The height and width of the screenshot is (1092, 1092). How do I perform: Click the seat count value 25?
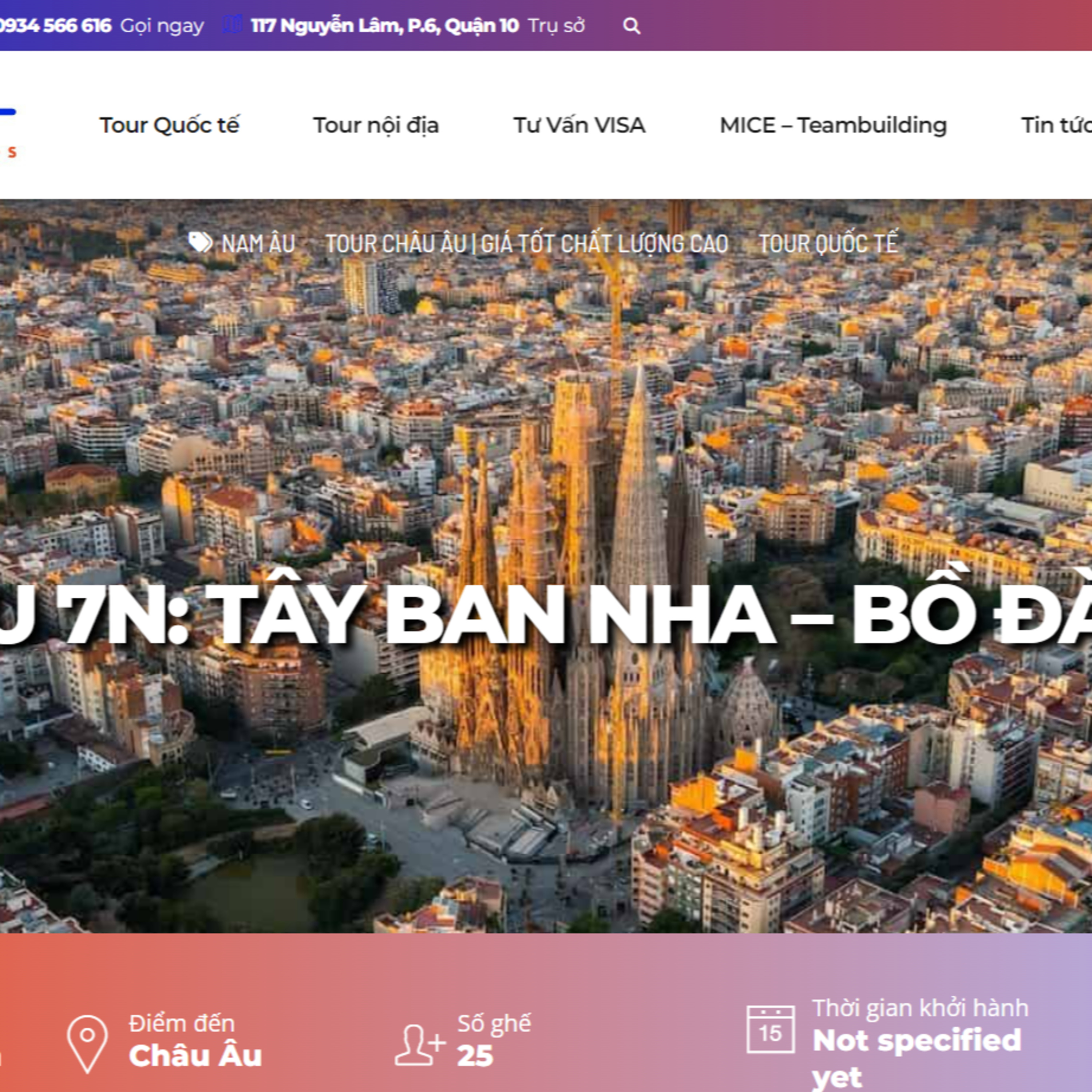point(475,1056)
